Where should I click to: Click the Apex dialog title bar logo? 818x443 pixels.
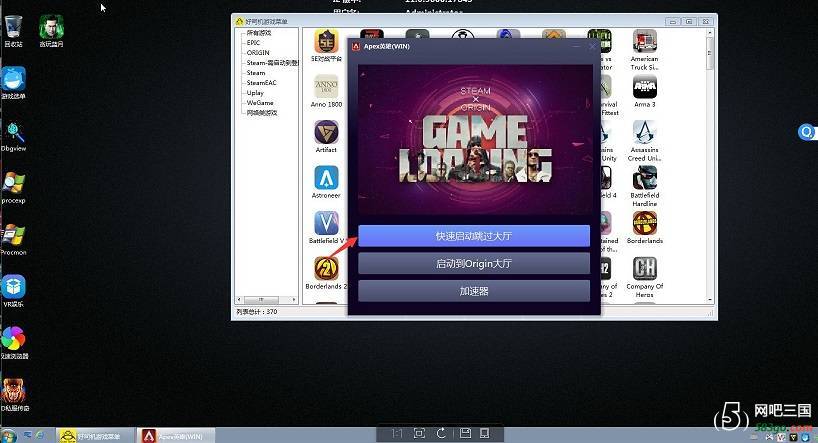pos(356,46)
